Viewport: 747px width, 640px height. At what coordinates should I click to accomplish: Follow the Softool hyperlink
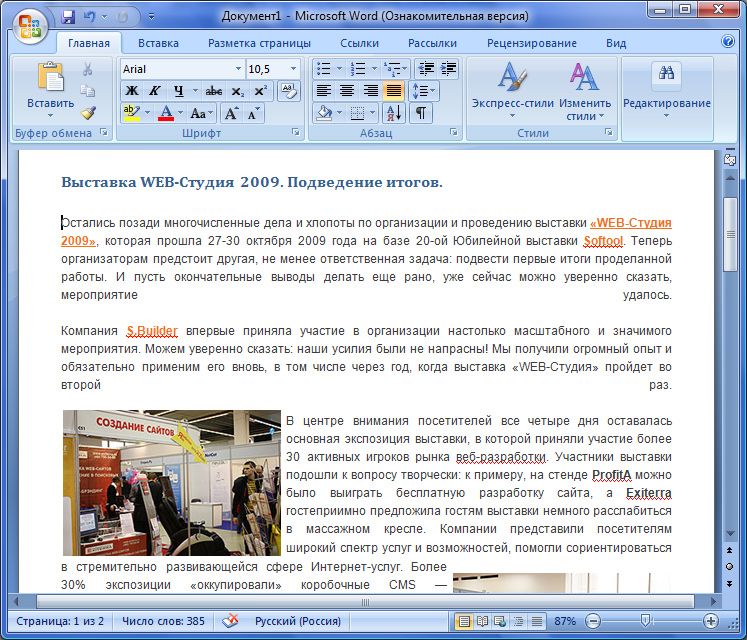[603, 241]
